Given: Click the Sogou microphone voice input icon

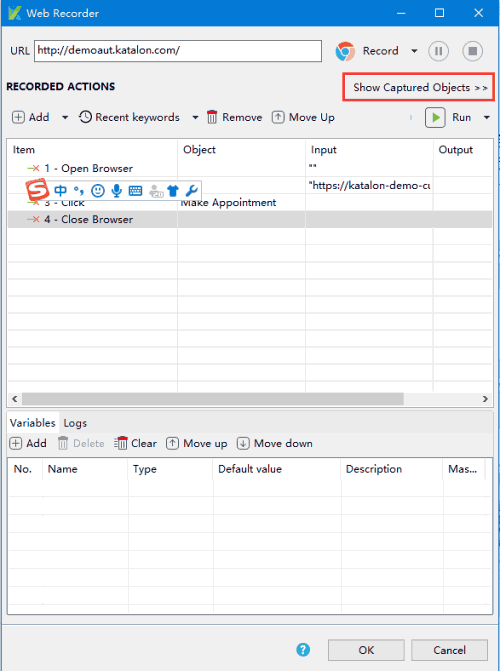Looking at the screenshot, I should (x=116, y=190).
